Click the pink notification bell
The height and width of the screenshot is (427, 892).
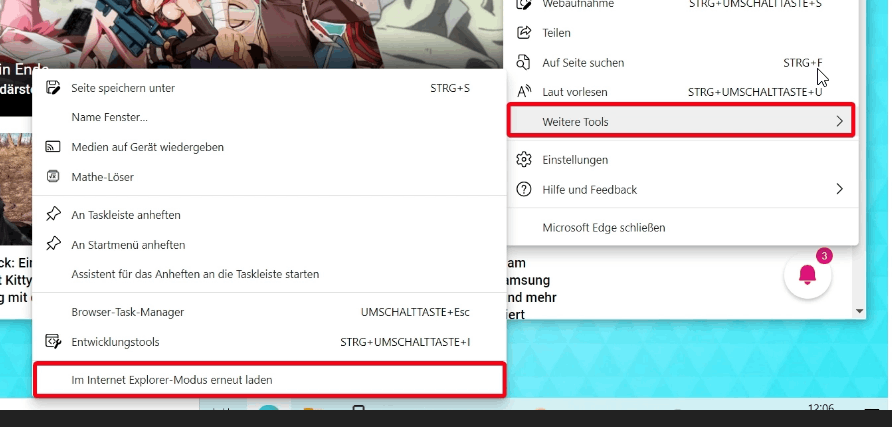[807, 275]
